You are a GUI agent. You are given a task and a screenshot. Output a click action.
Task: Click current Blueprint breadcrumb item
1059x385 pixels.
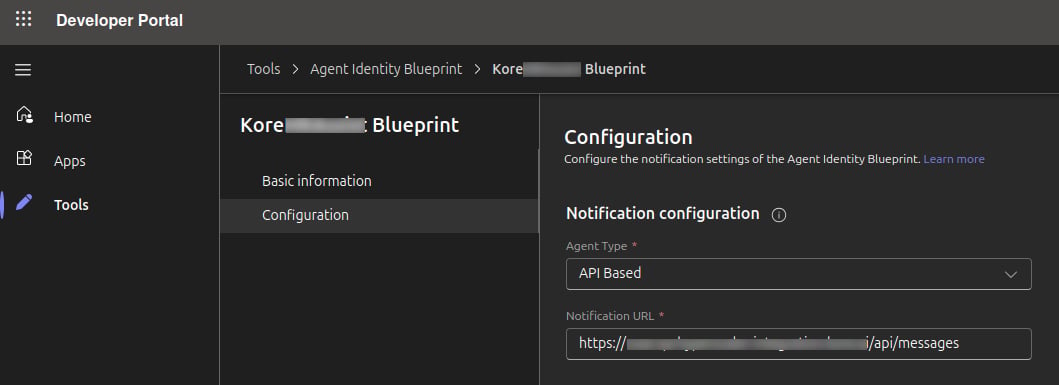[569, 69]
